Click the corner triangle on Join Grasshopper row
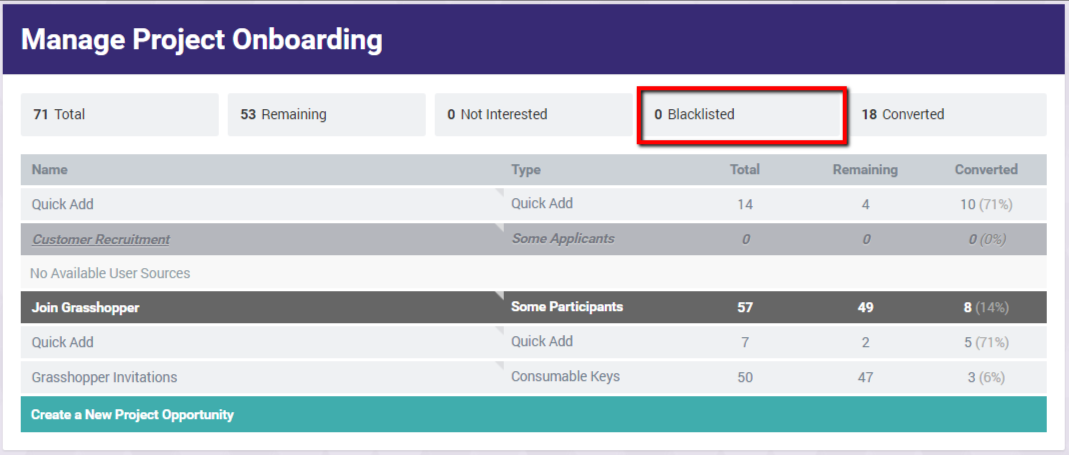The width and height of the screenshot is (1069, 455). tap(499, 296)
